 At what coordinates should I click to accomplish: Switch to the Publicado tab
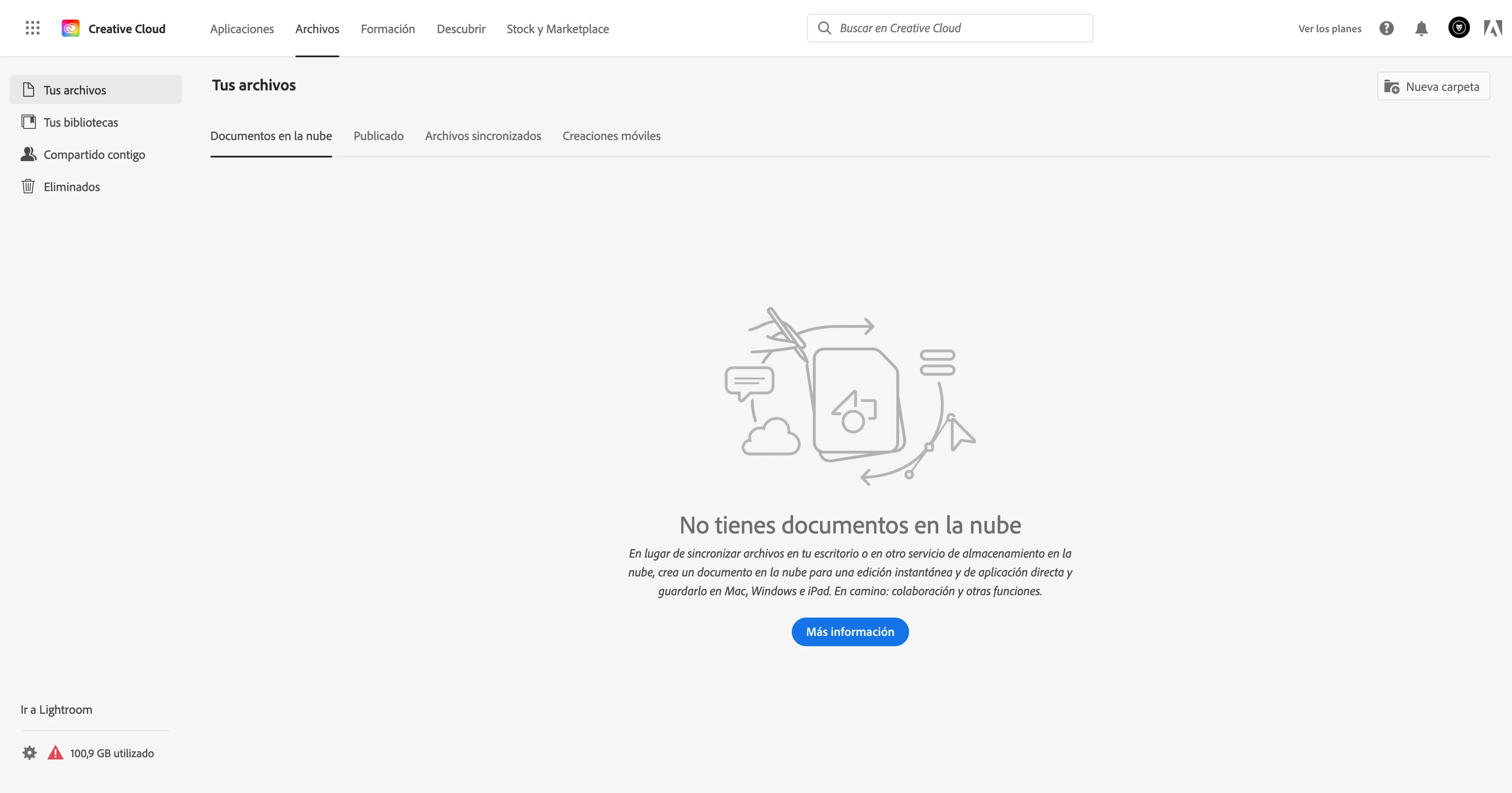(x=379, y=136)
